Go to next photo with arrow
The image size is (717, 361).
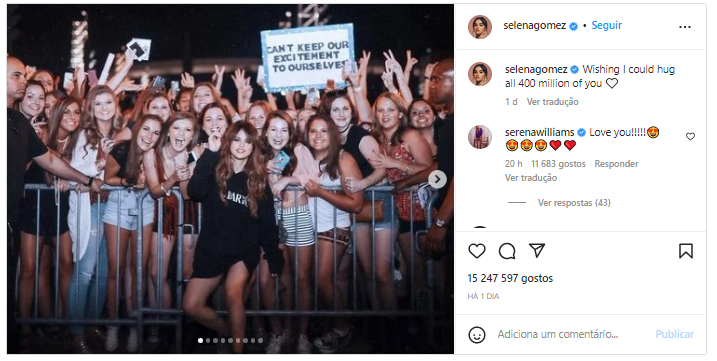coord(437,179)
